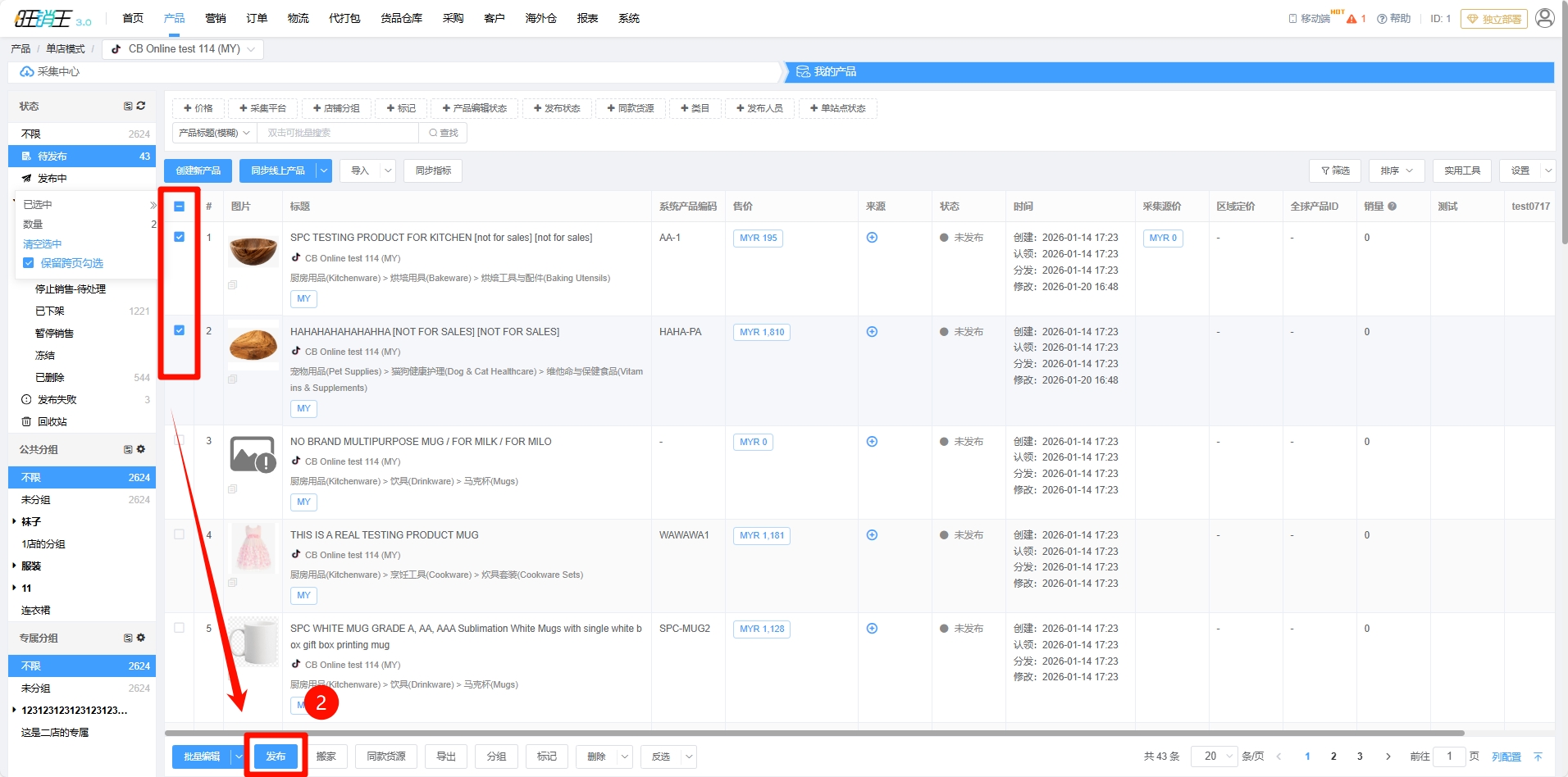Switch to the 采集中心 tab

click(57, 72)
